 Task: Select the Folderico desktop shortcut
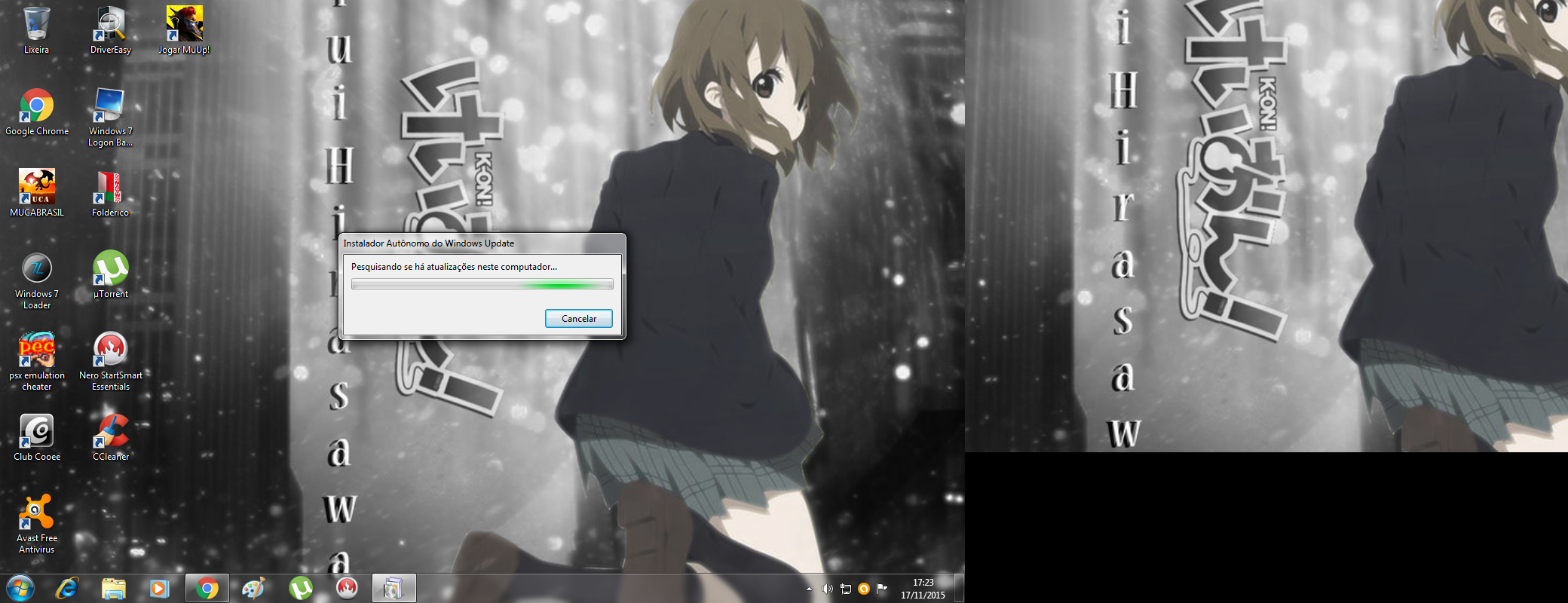[110, 188]
